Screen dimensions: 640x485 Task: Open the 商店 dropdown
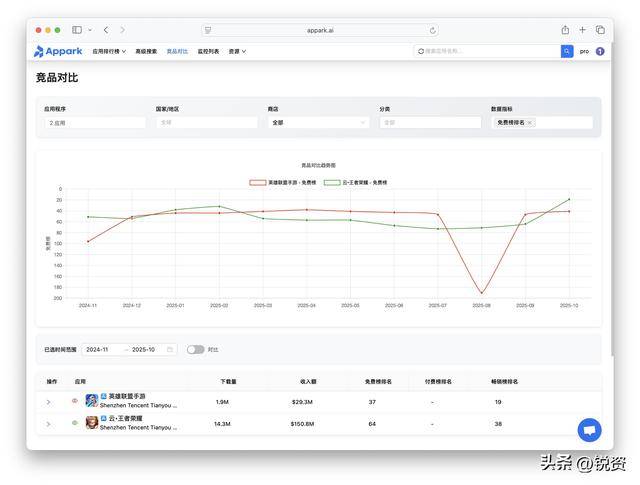click(x=318, y=123)
